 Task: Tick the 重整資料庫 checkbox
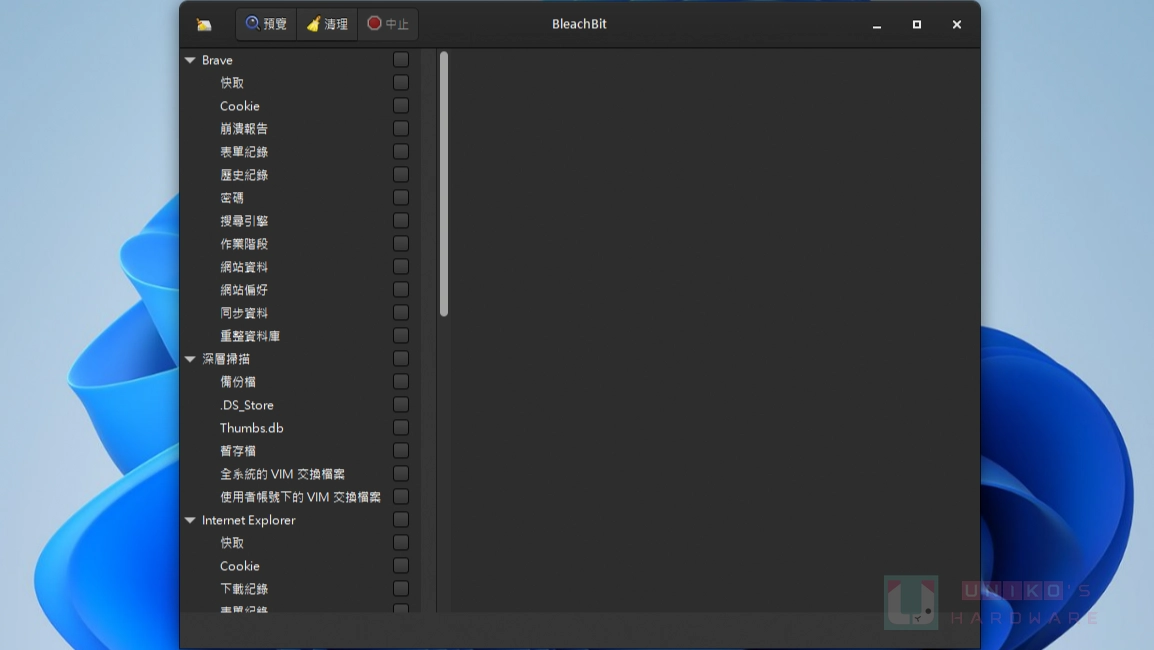point(401,336)
